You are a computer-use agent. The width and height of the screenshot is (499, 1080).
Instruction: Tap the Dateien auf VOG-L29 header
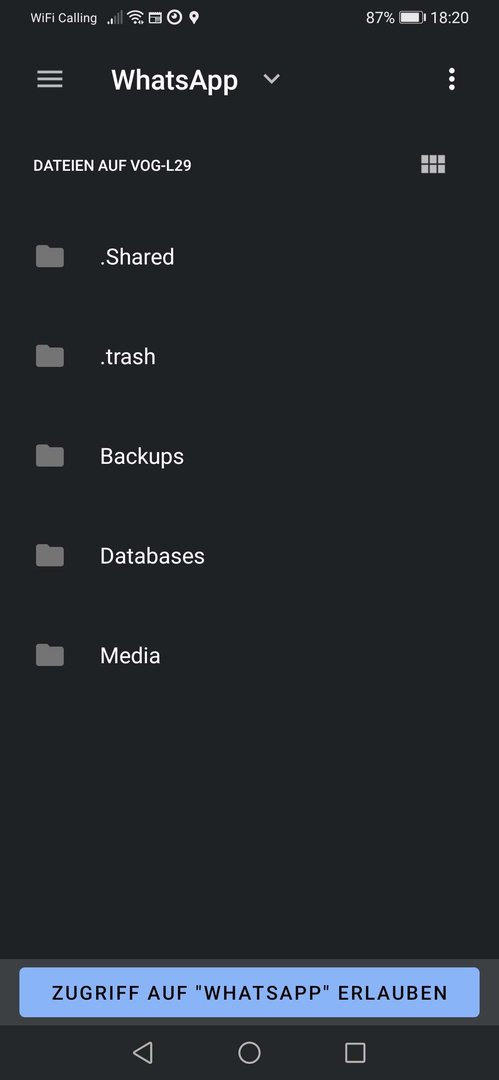click(112, 166)
